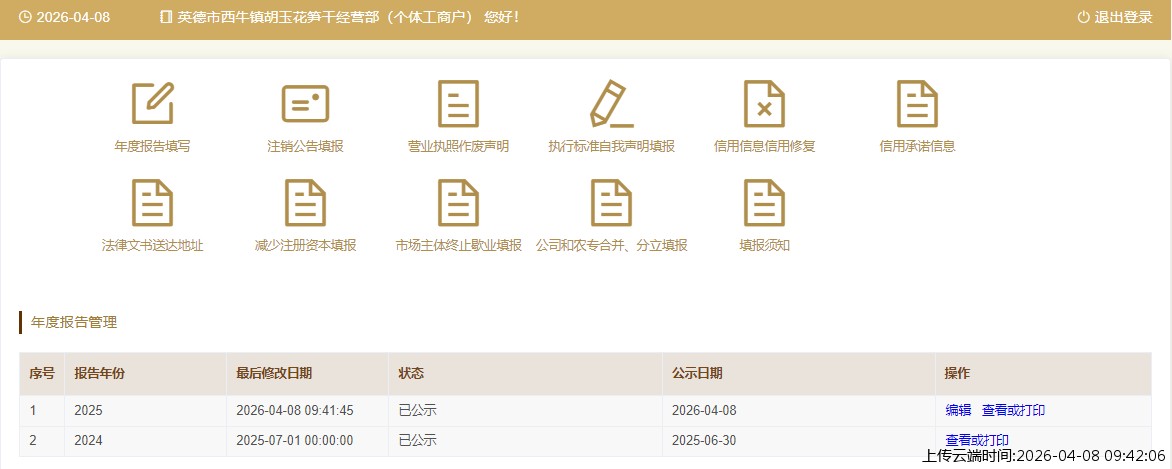Open the 填报须知 document icon
This screenshot has width=1172, height=469.
coord(764,203)
